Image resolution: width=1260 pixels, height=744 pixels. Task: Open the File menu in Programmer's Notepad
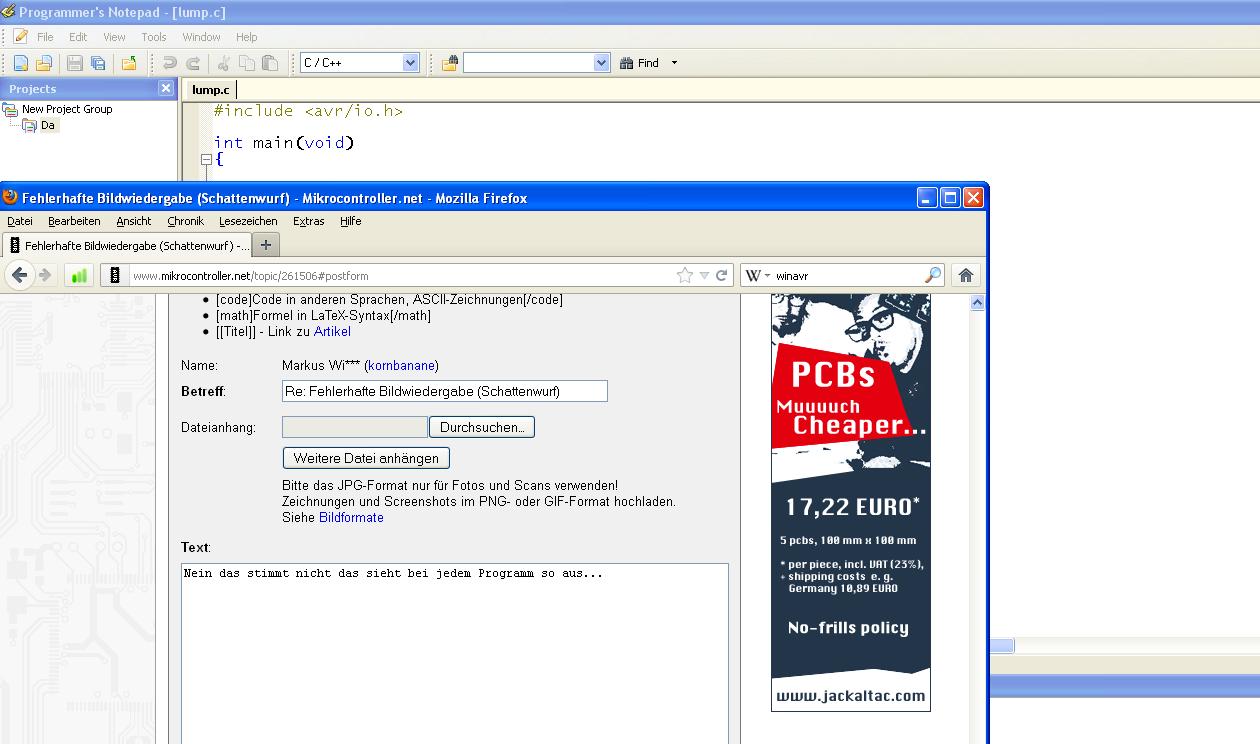[45, 37]
